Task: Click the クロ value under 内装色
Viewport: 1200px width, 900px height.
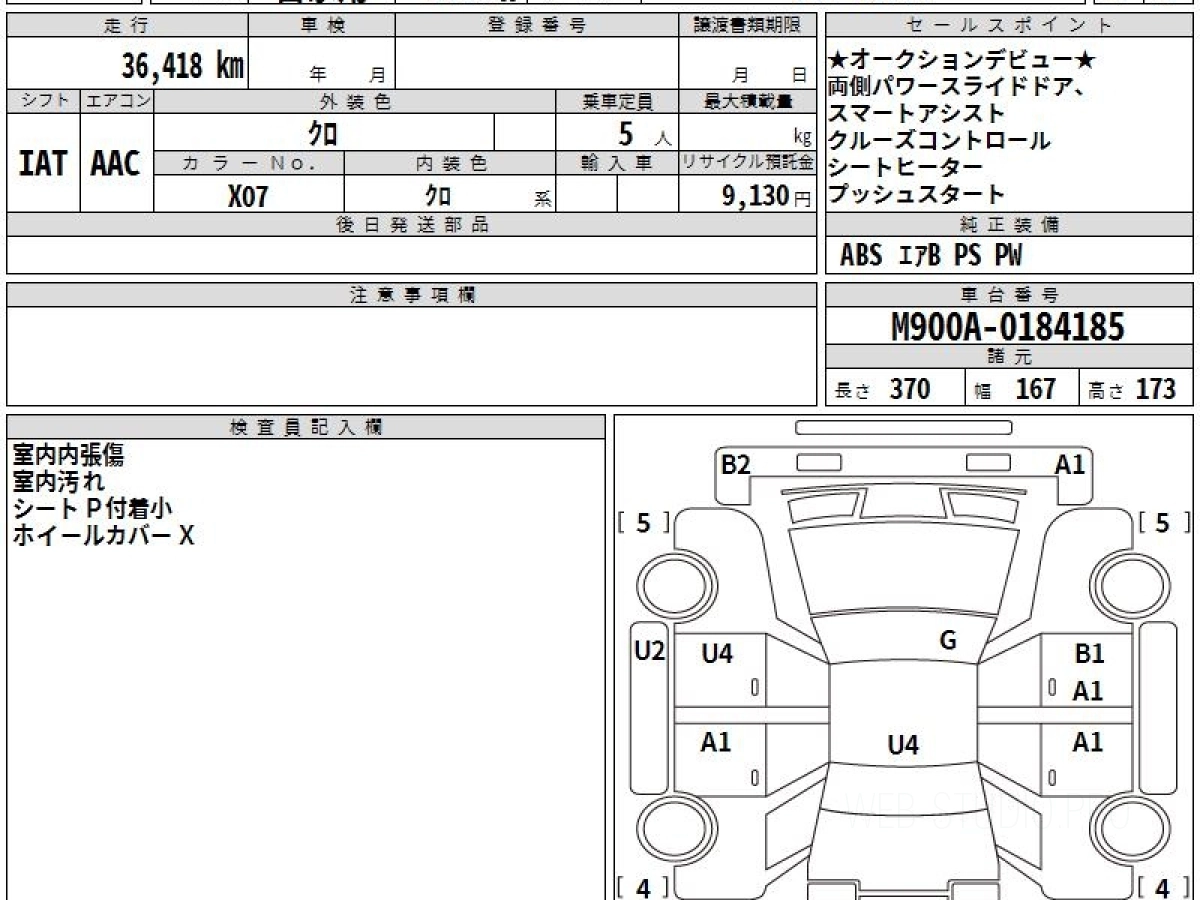Action: 437,195
